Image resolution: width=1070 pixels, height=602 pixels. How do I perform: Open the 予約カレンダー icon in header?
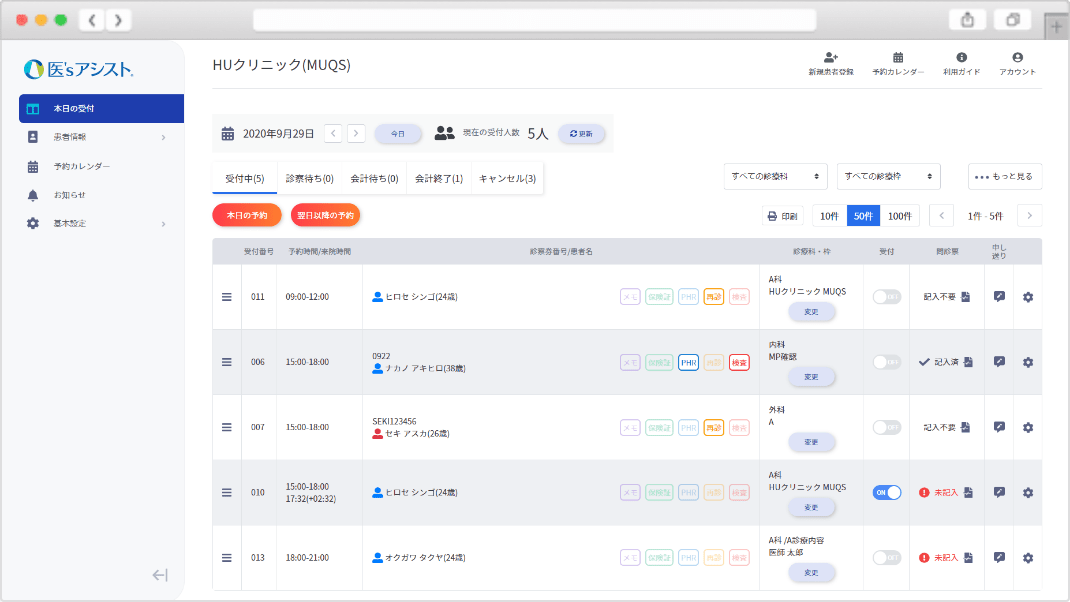[x=898, y=59]
